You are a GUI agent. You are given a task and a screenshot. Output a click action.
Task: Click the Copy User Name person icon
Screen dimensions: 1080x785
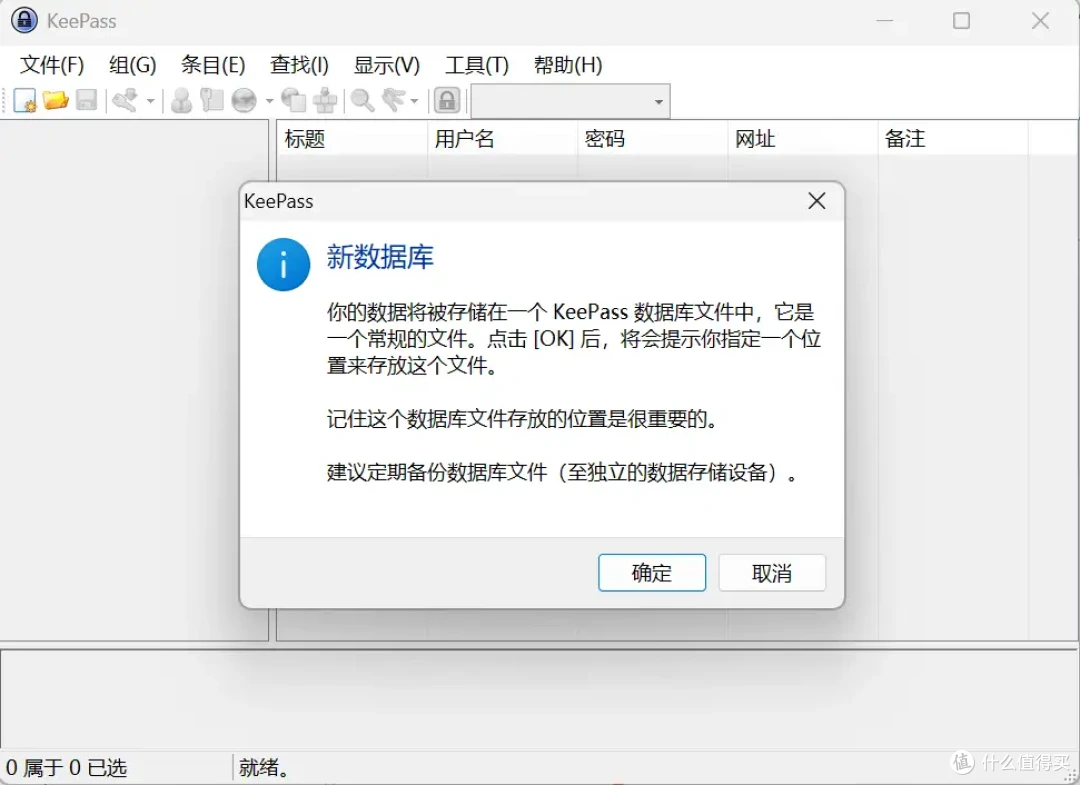click(x=181, y=101)
